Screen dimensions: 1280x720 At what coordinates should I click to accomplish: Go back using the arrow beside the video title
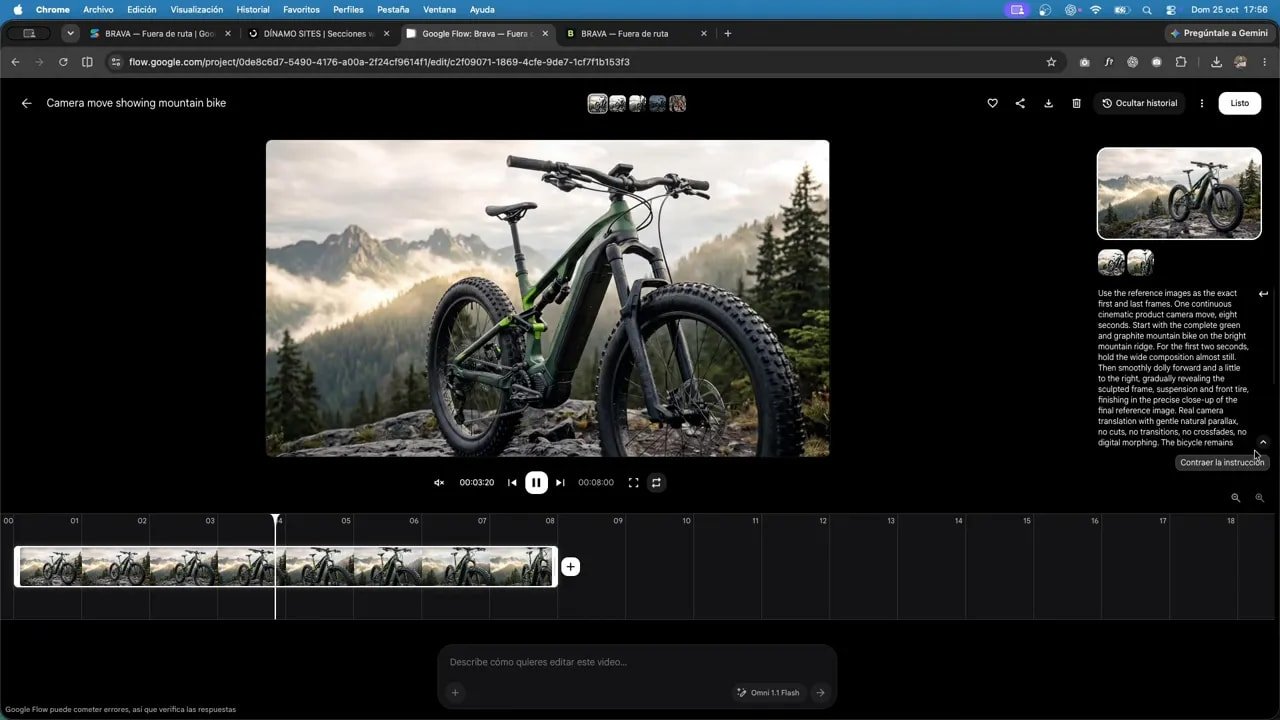(x=27, y=103)
